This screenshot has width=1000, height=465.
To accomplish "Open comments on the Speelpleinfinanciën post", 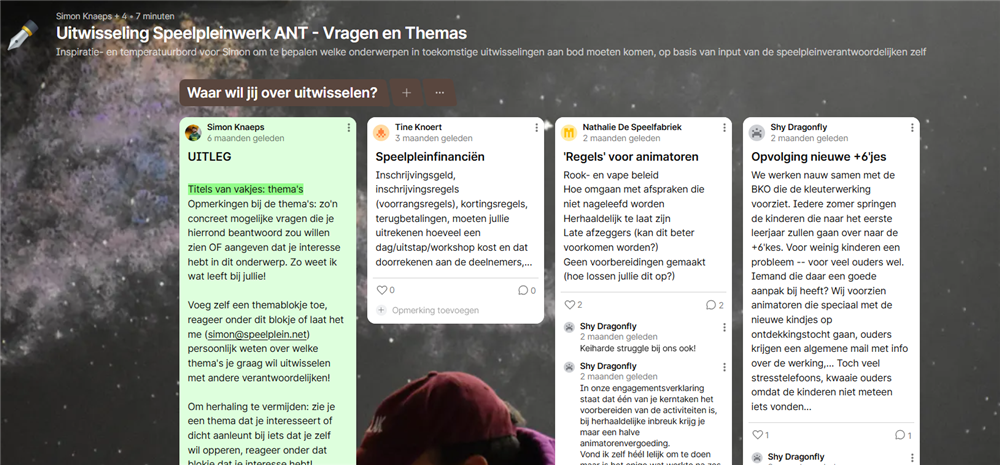I will [523, 290].
